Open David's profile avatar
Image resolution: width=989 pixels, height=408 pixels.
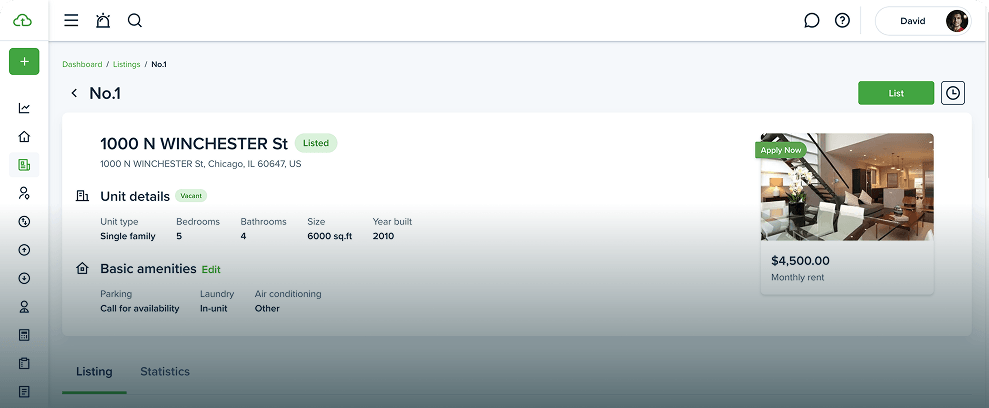pyautogui.click(x=956, y=21)
